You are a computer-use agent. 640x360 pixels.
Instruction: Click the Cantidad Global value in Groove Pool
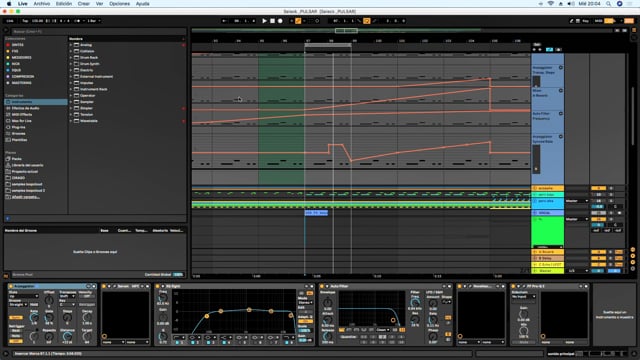point(178,274)
